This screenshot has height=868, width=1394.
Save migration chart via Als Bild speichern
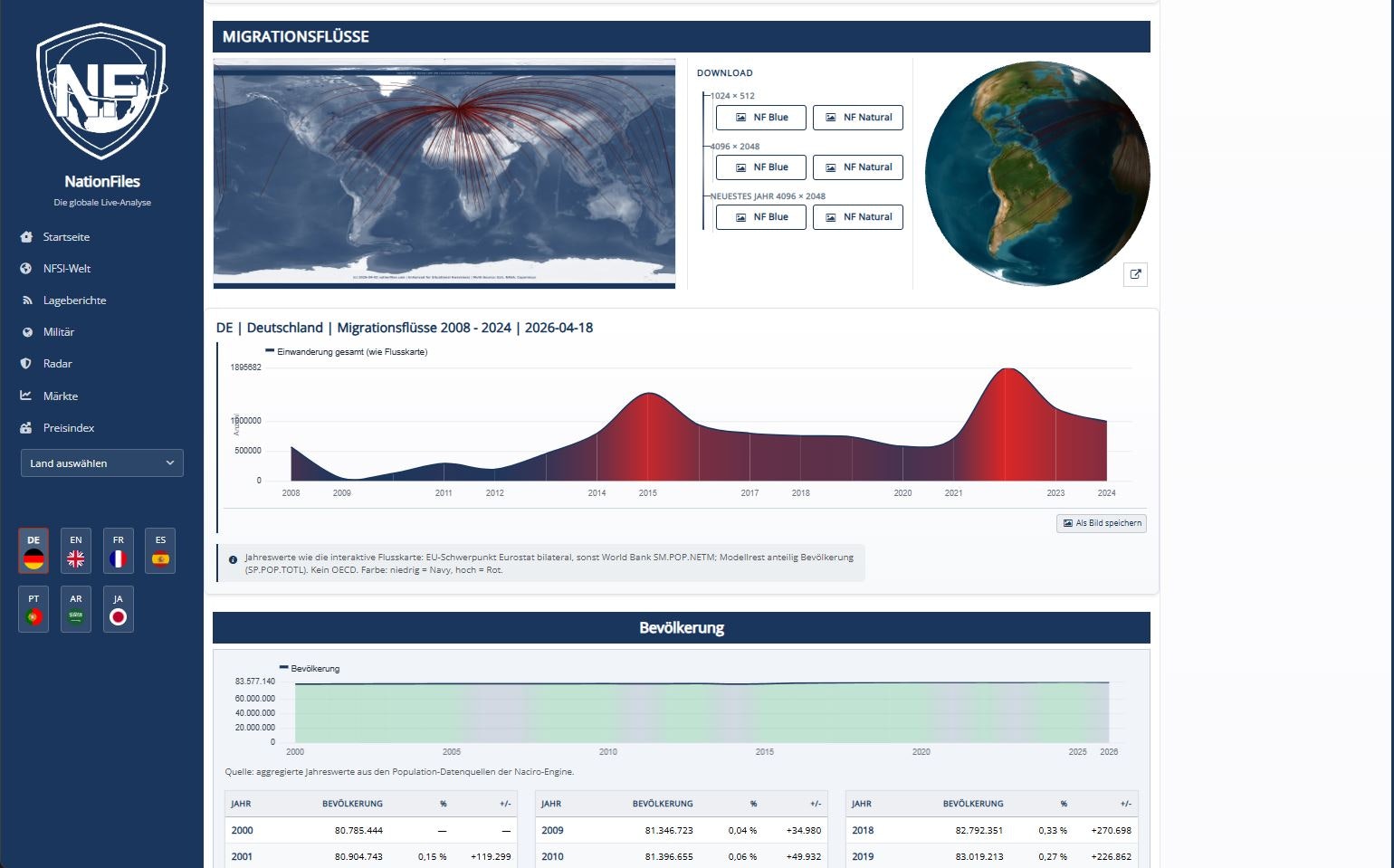click(x=1102, y=523)
